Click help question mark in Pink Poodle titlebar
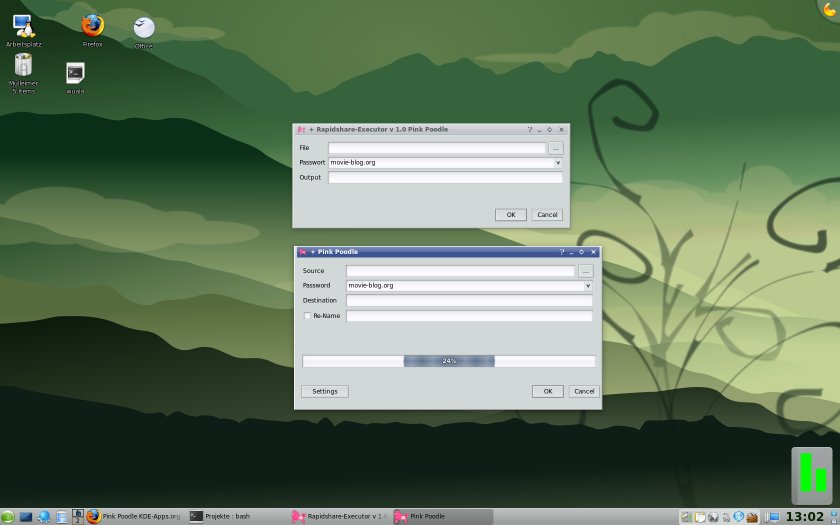The width and height of the screenshot is (840, 525). click(562, 252)
